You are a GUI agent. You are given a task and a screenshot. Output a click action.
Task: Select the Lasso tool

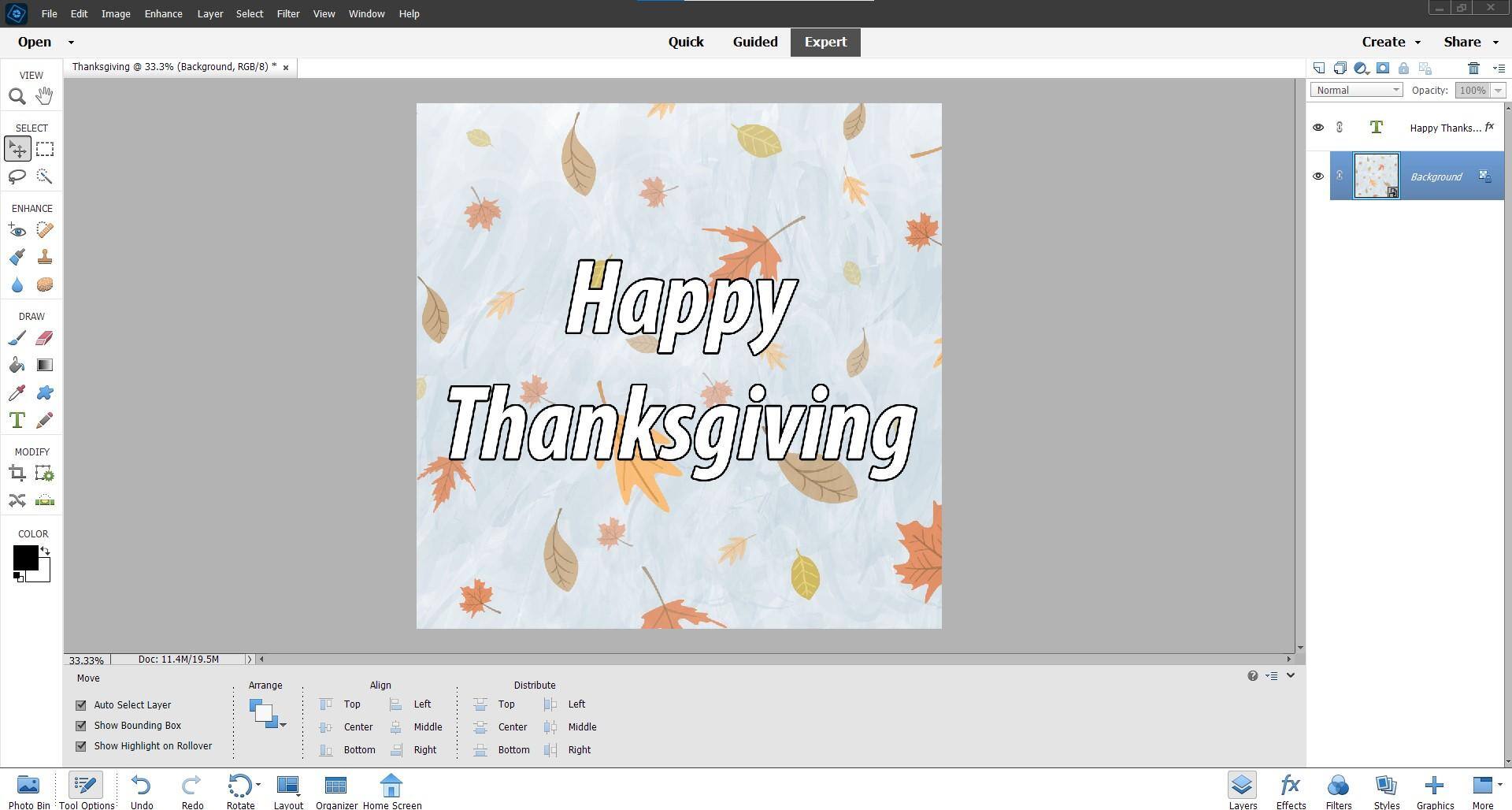tap(17, 176)
